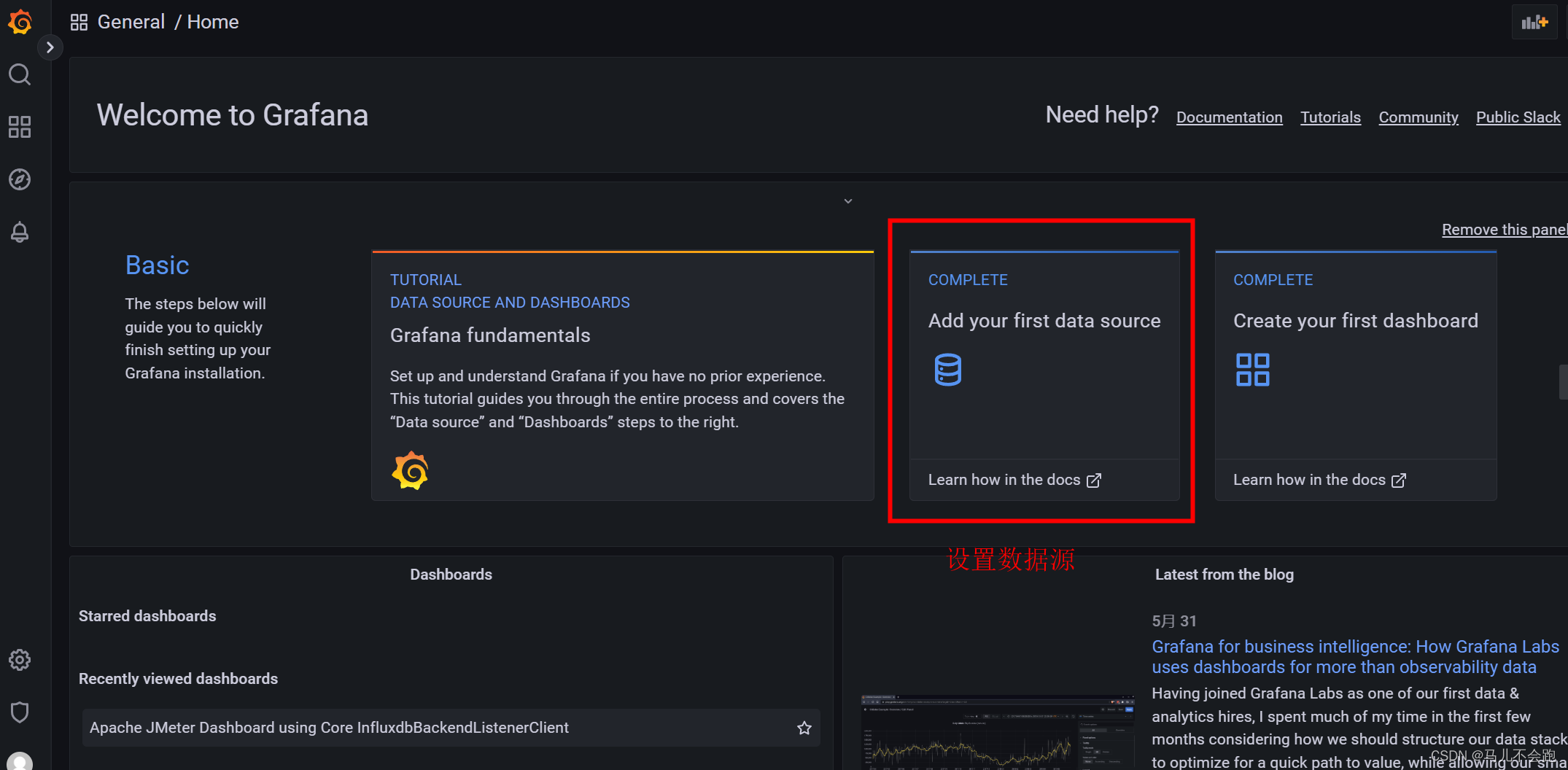
Task: Click external link icon in dashboard card
Action: (1398, 481)
